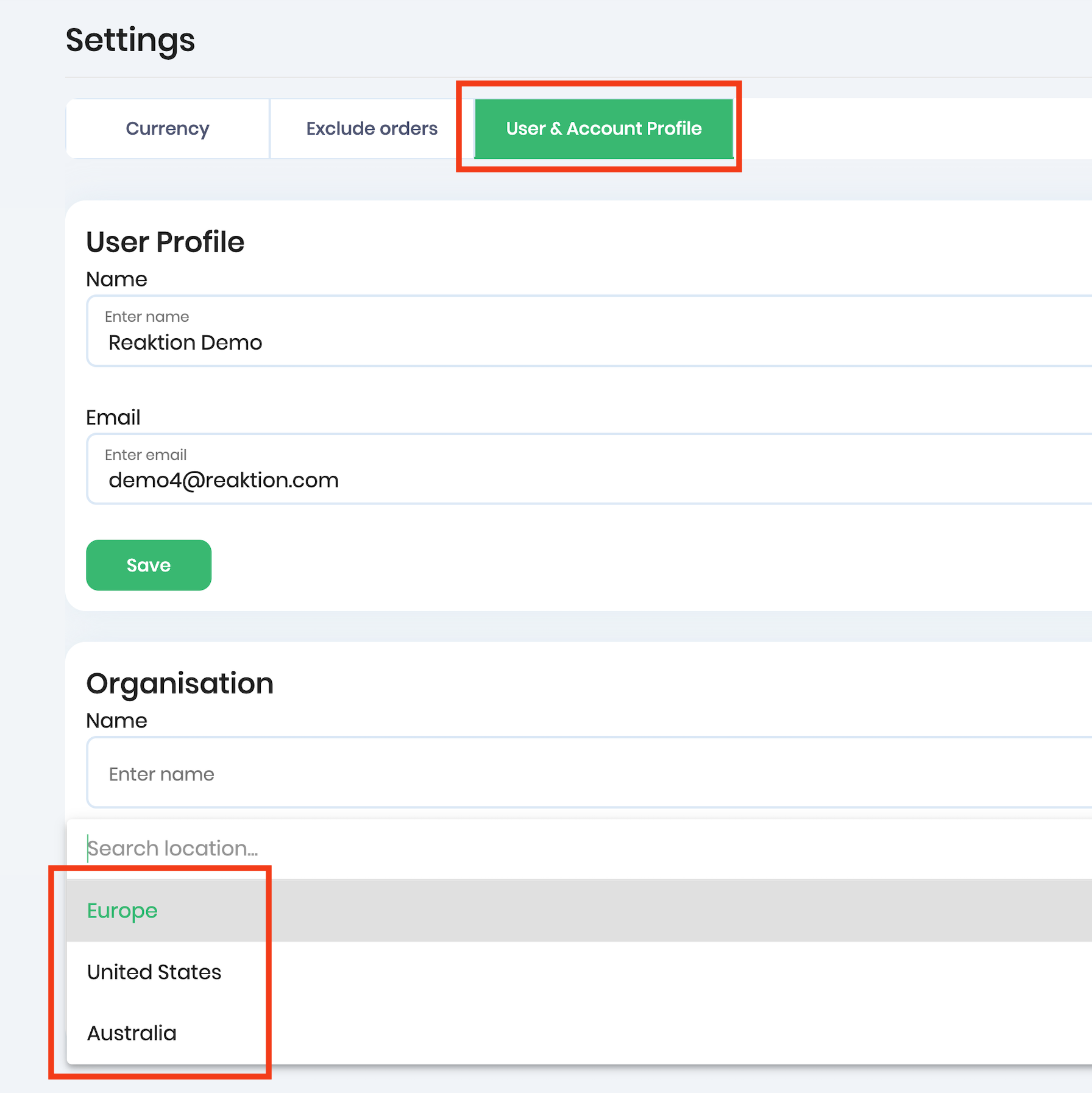Select United States in the location list

click(154, 972)
